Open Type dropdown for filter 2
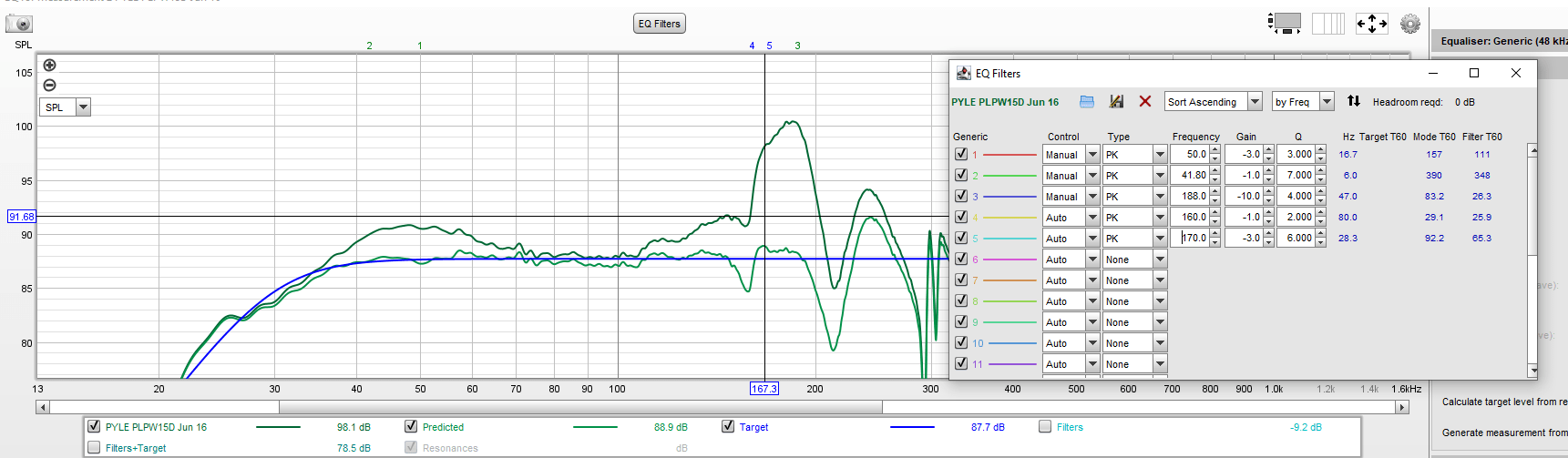This screenshot has height=458, width=1568. [x=1160, y=176]
